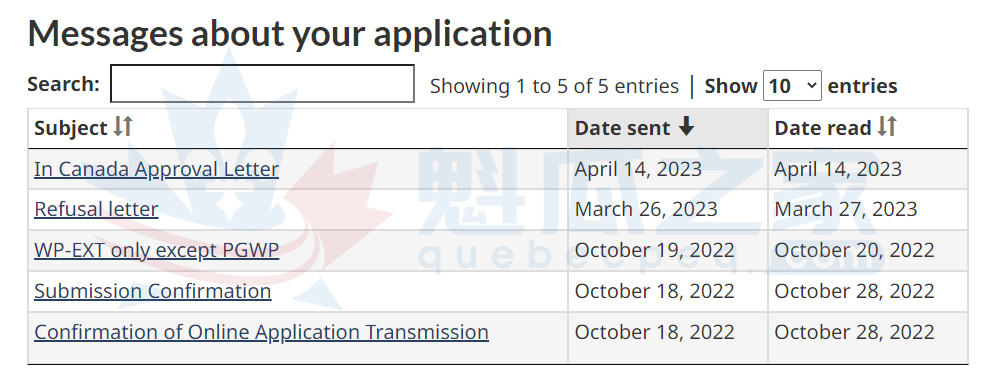The image size is (986, 372).
Task: Click the Date sent descending arrow icon
Action: pyautogui.click(x=686, y=126)
